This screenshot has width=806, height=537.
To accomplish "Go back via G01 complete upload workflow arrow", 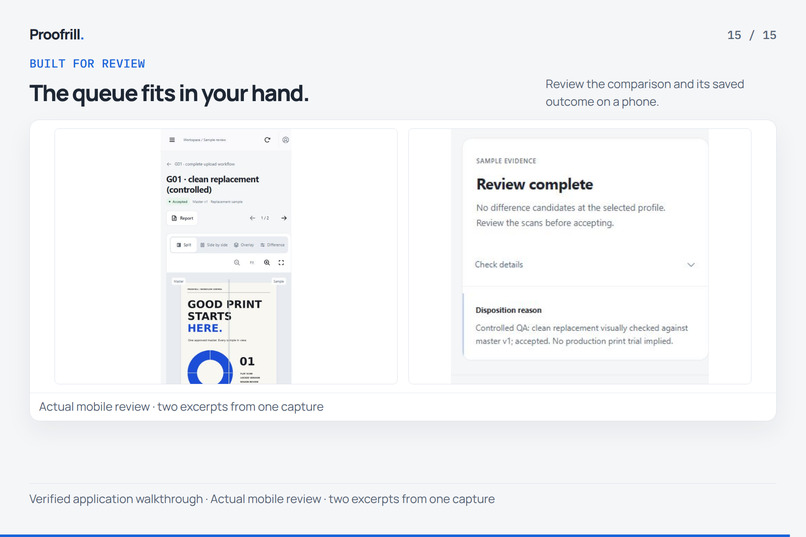I will [169, 164].
